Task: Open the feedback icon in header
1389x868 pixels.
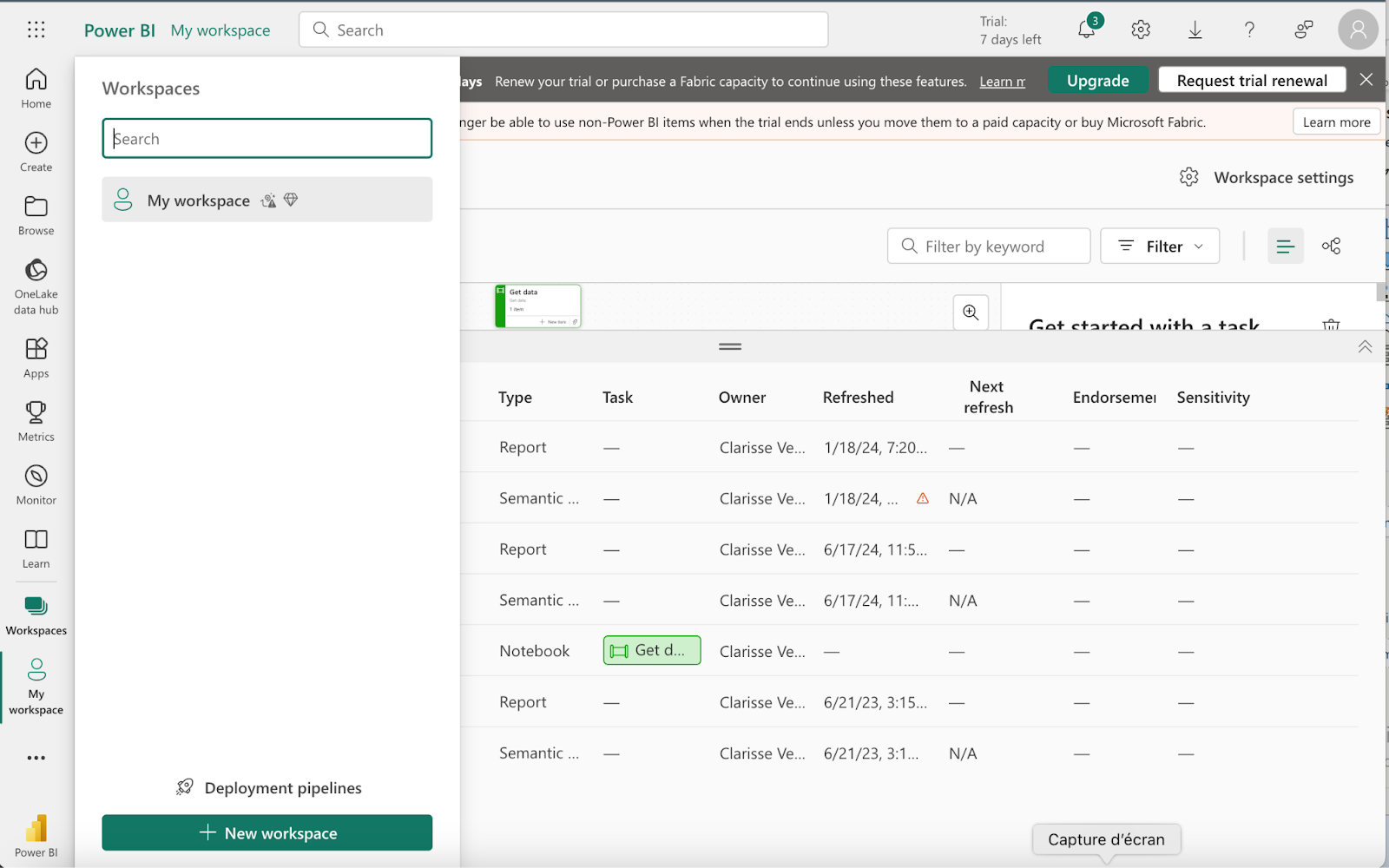Action: pos(1304,30)
